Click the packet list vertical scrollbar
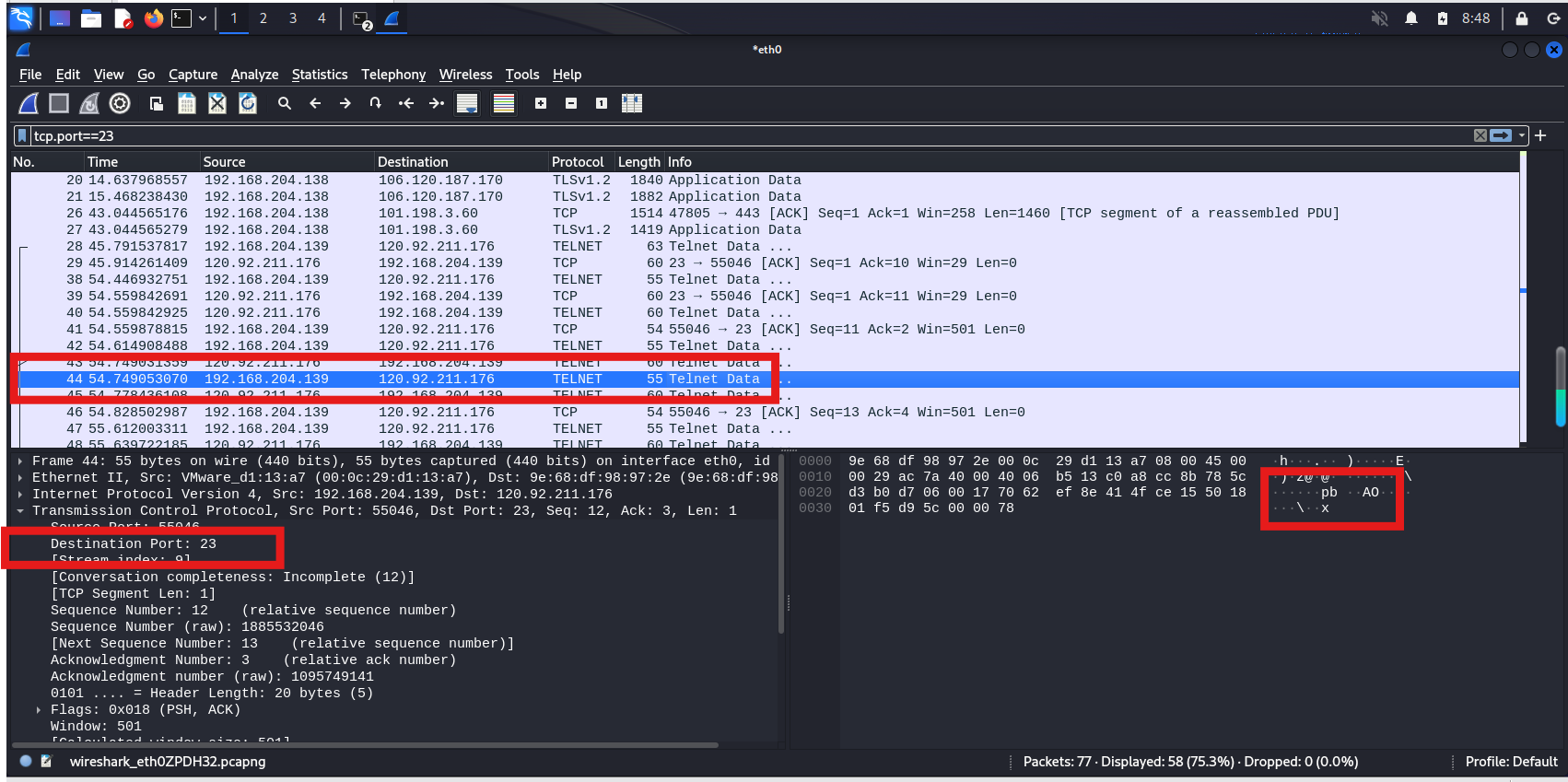Viewport: 1568px width, 782px height. click(x=1560, y=387)
